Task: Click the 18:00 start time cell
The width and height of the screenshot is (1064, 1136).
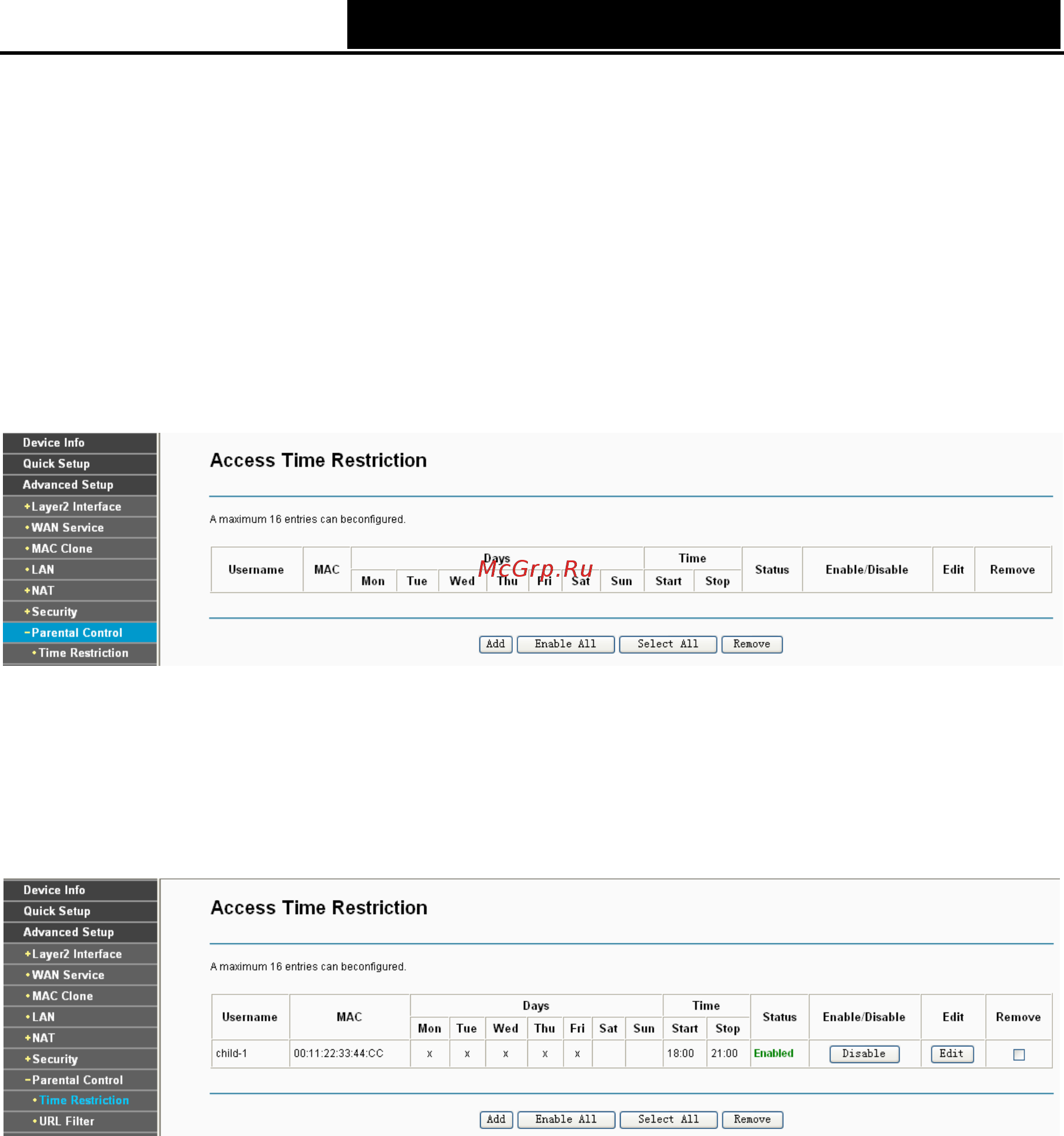Action: tap(685, 1053)
